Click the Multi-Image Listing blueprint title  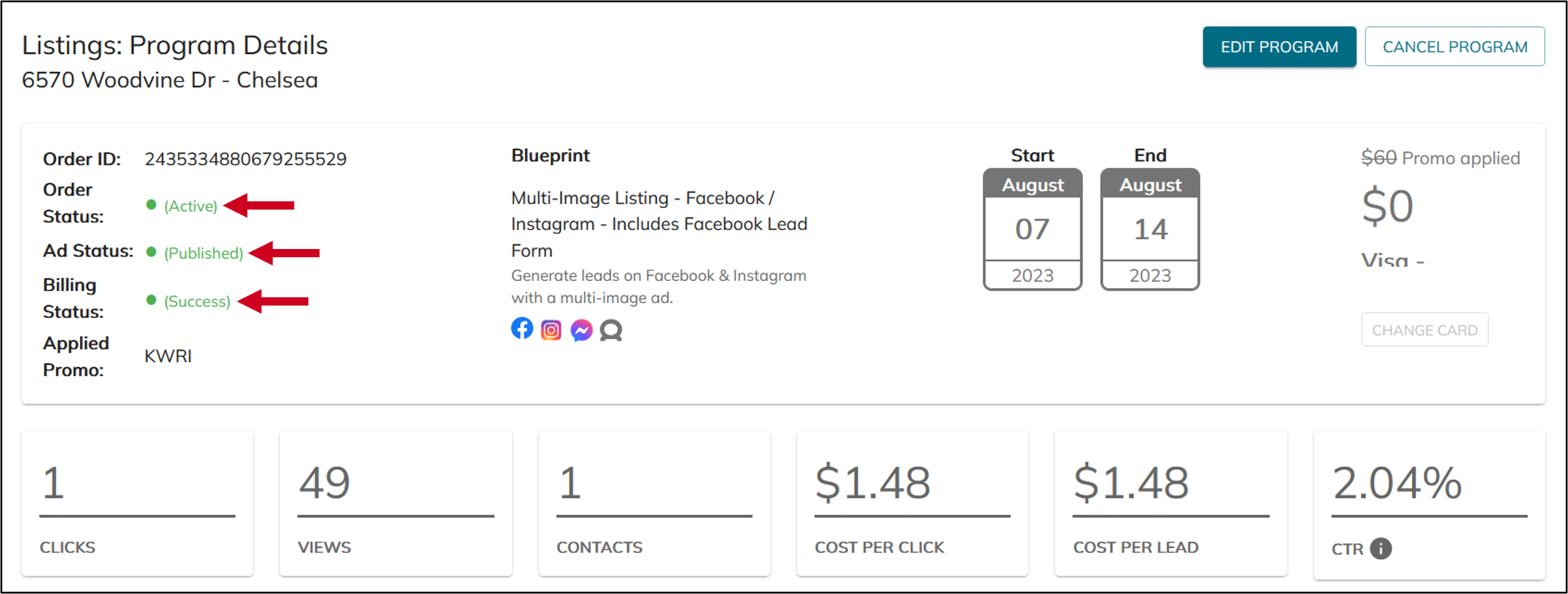tap(659, 224)
